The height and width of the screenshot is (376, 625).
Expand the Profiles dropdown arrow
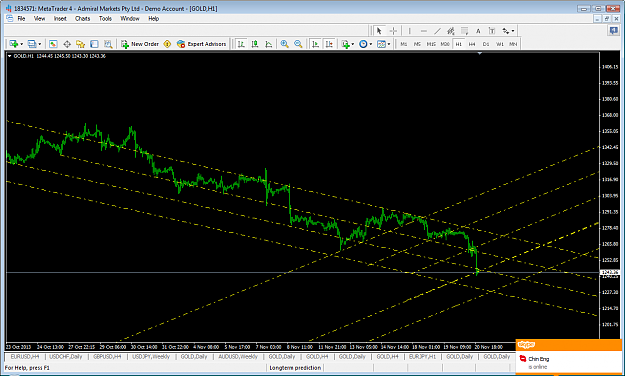coord(39,44)
